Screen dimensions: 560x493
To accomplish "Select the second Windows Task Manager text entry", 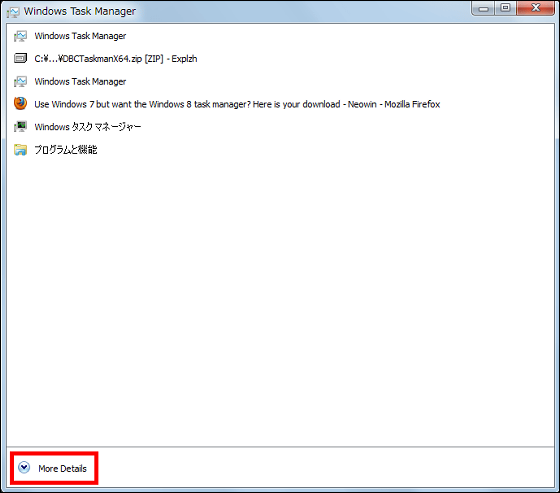I will click(80, 81).
